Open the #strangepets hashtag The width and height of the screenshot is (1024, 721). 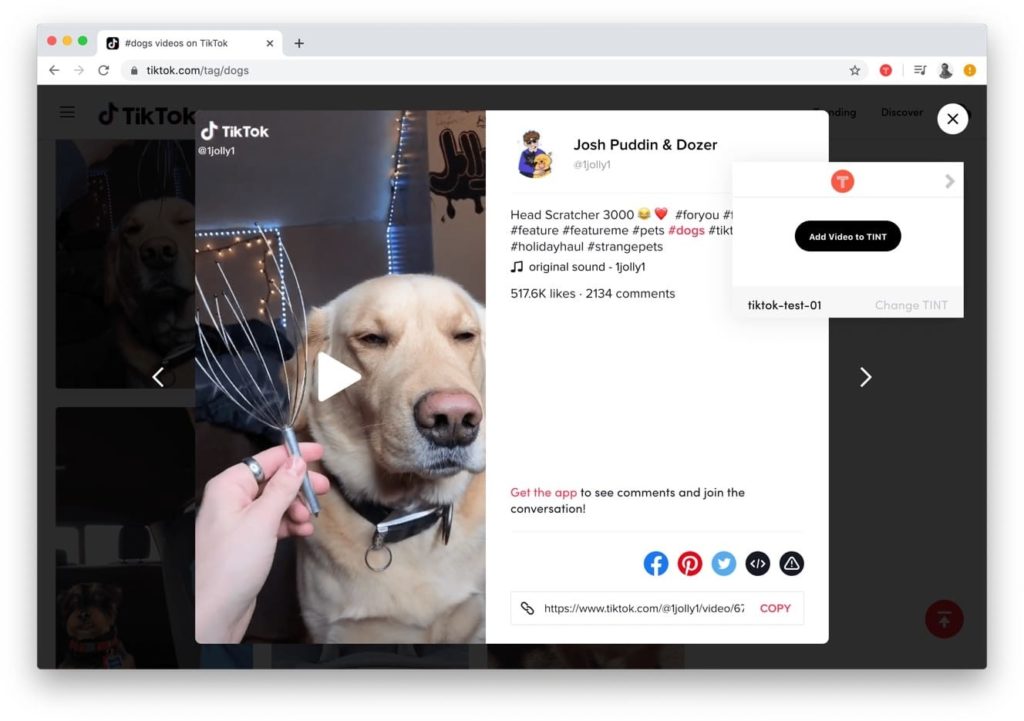[625, 246]
